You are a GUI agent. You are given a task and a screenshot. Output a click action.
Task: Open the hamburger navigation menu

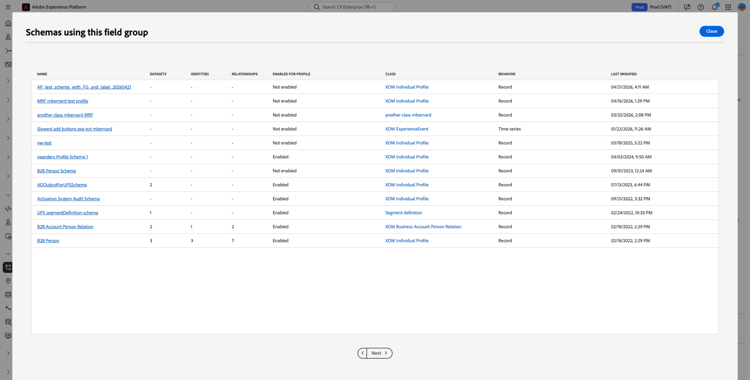8,7
